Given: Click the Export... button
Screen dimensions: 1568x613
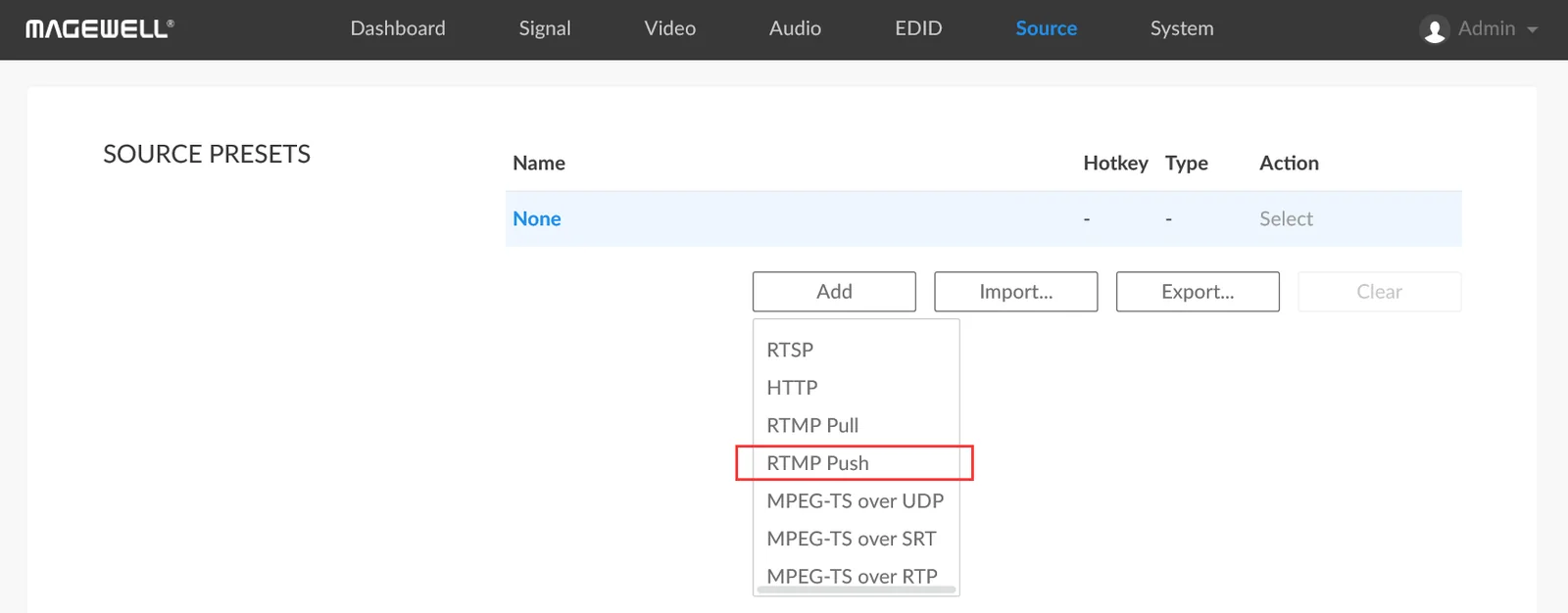Looking at the screenshot, I should [1198, 292].
